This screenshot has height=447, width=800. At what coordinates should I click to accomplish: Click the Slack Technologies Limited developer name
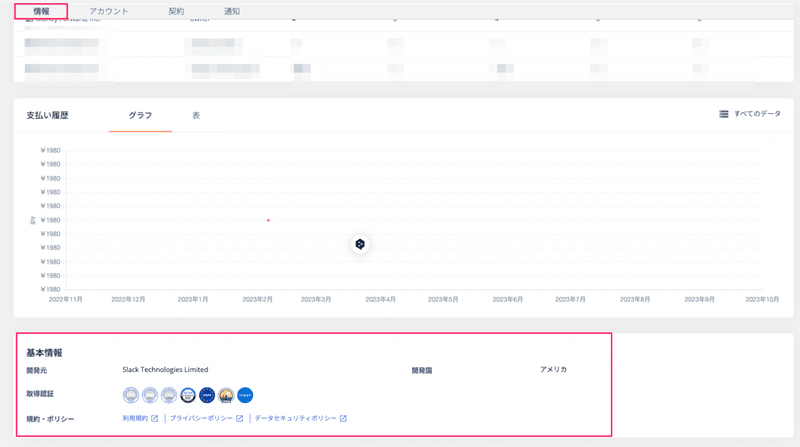point(165,369)
